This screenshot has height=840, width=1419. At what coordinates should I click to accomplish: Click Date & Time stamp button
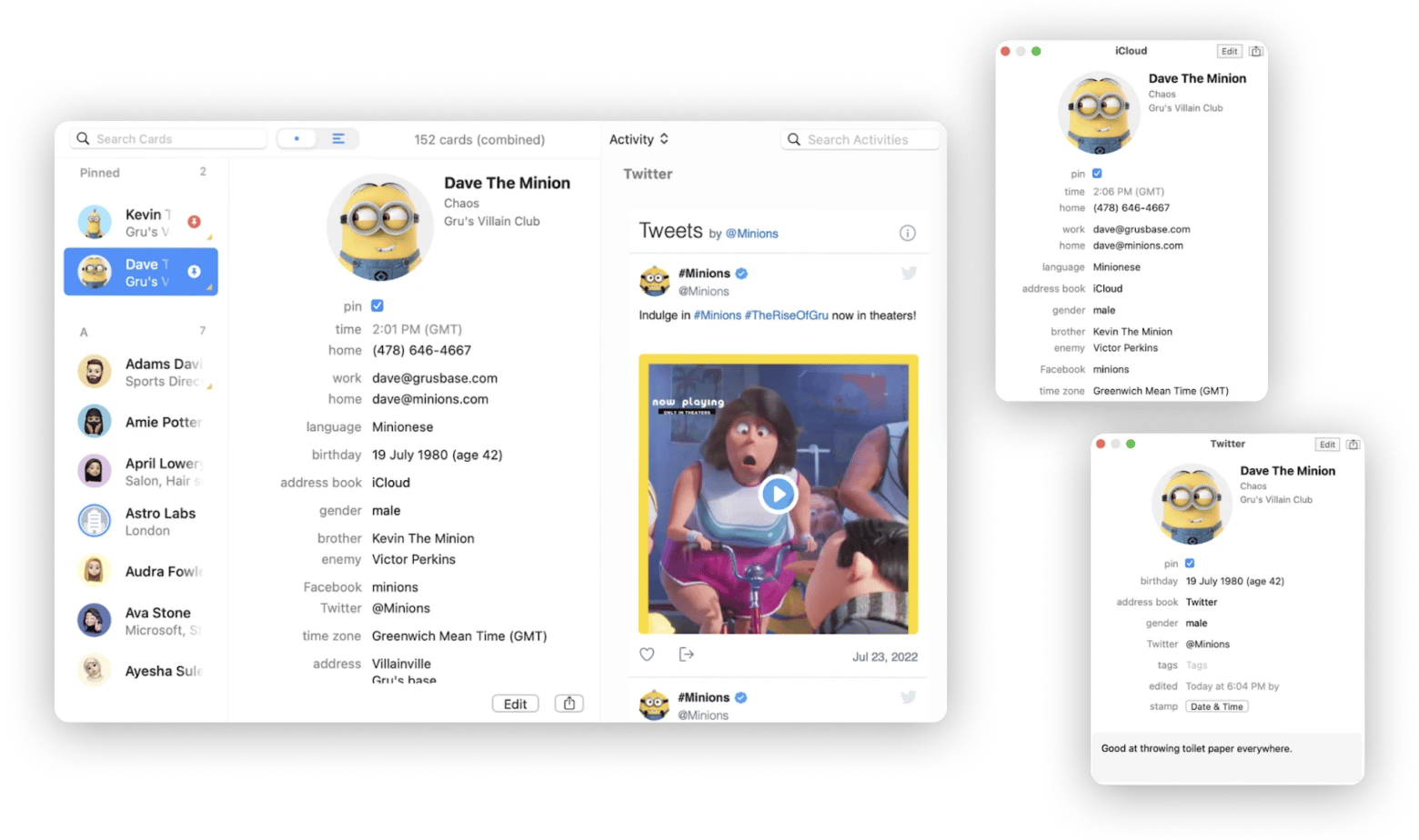tap(1217, 707)
